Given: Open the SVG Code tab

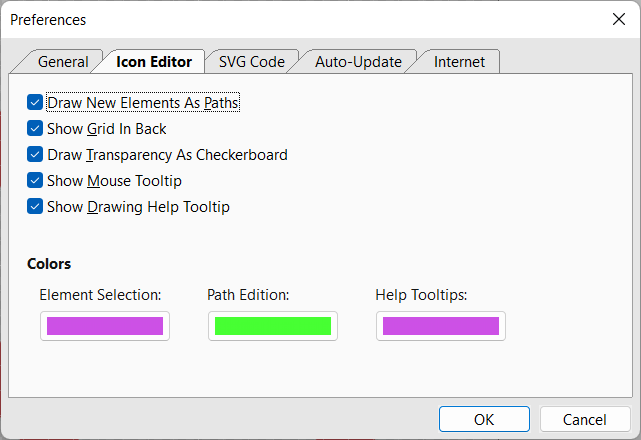Looking at the screenshot, I should coord(252,62).
